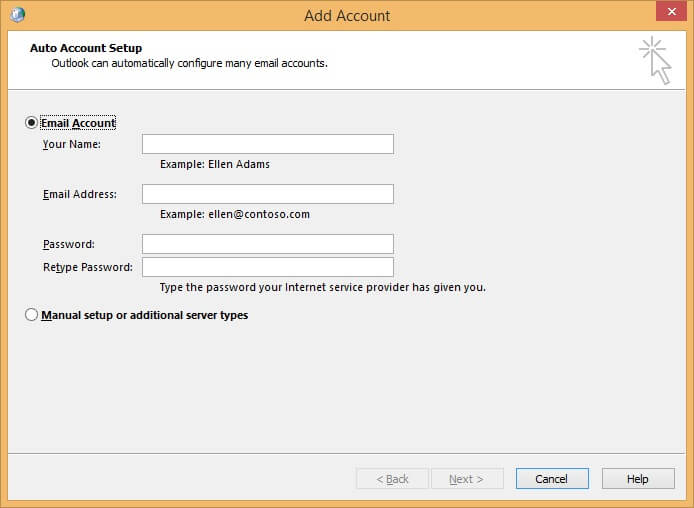Focus the Your Name input field
This screenshot has width=694, height=508.
(x=267, y=144)
